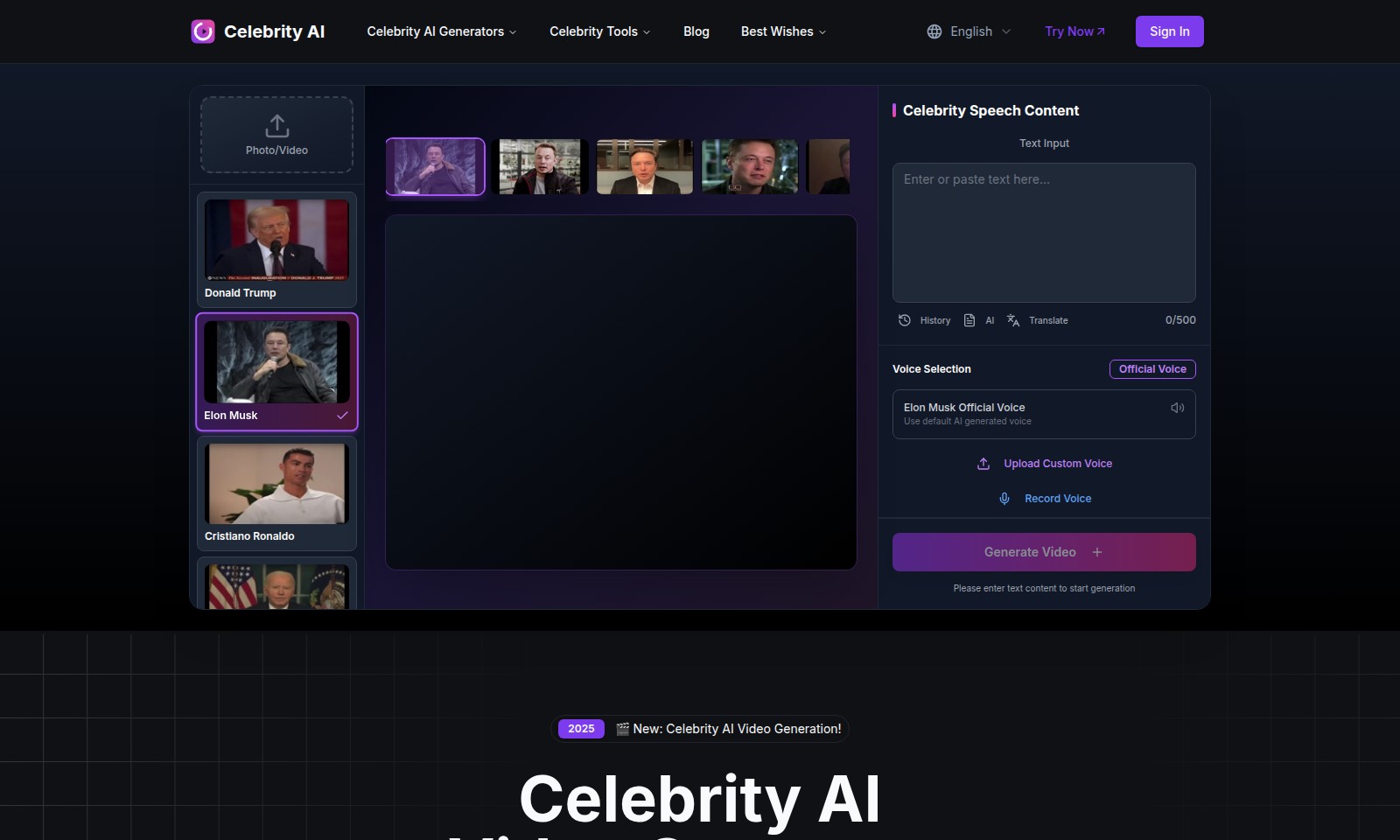Click the AI document icon
The width and height of the screenshot is (1400, 840).
pos(969,320)
